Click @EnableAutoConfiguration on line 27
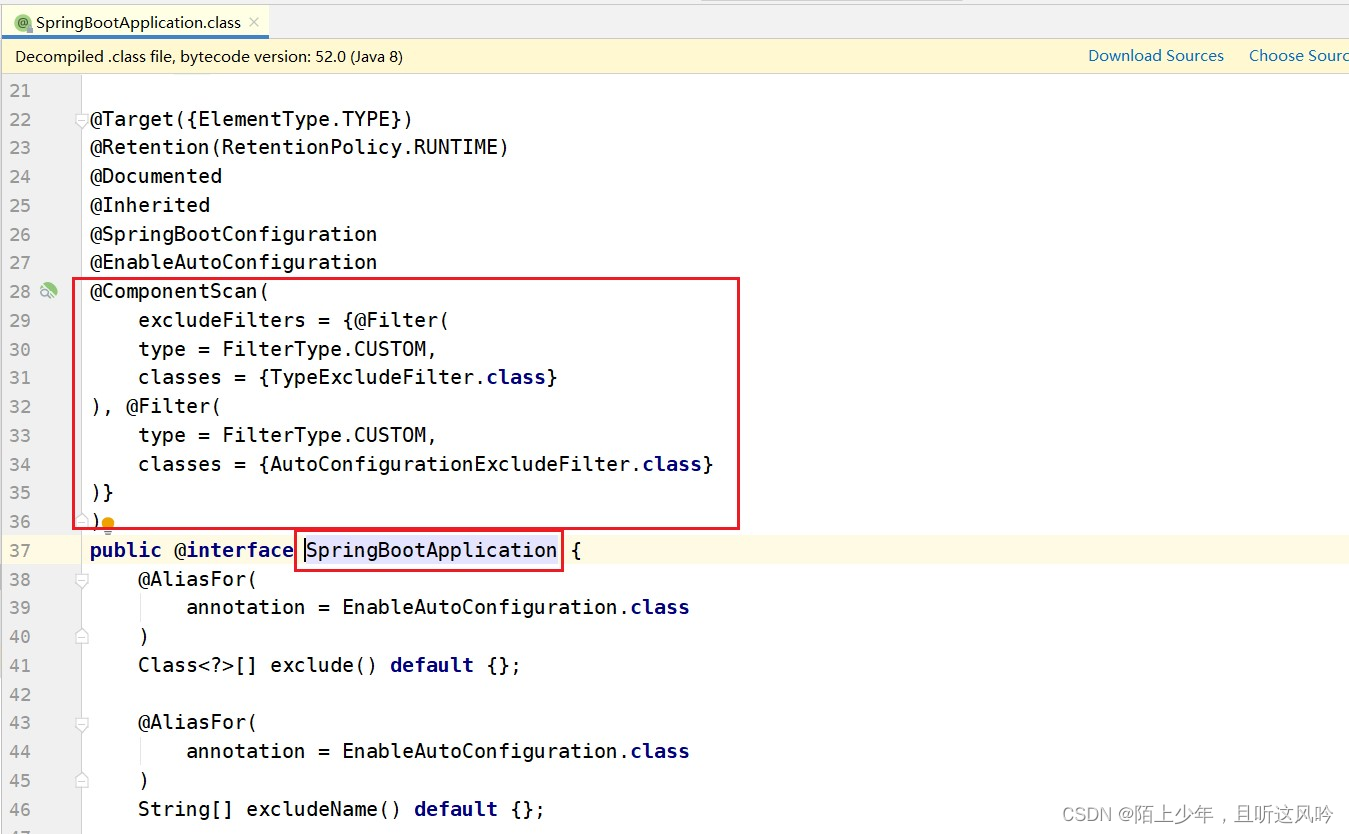 (233, 262)
